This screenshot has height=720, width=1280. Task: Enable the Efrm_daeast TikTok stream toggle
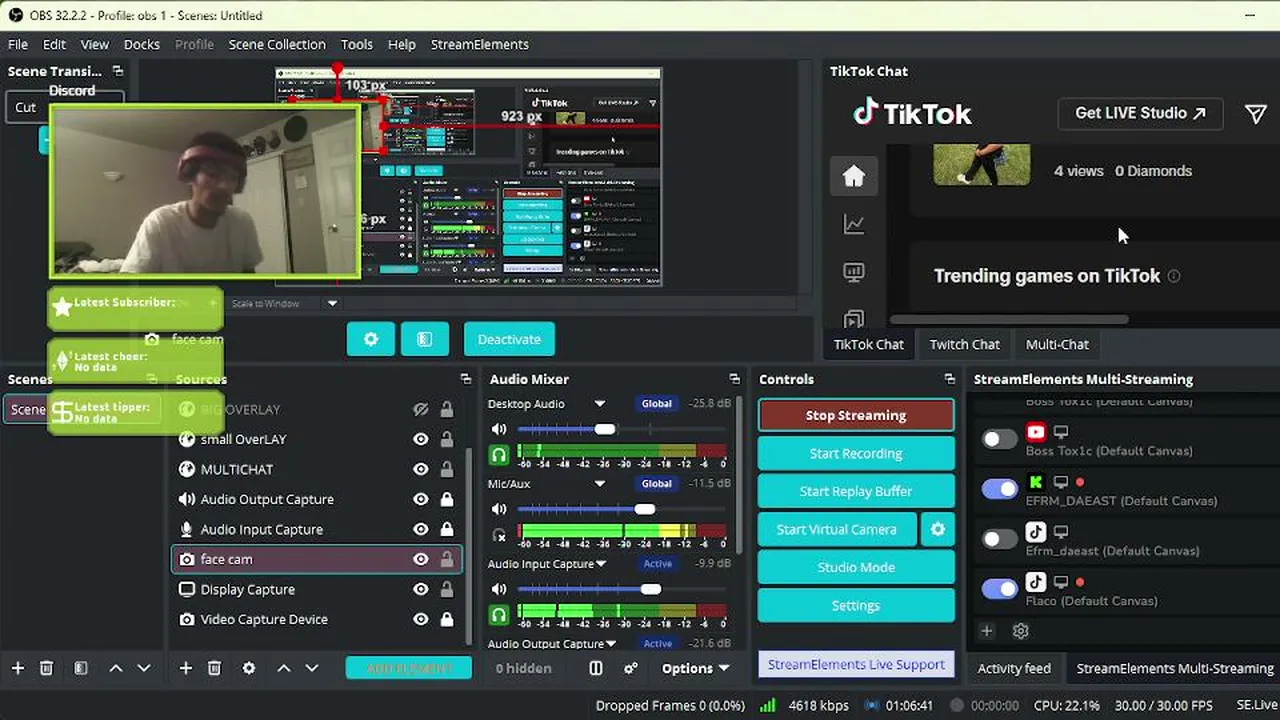tap(999, 539)
